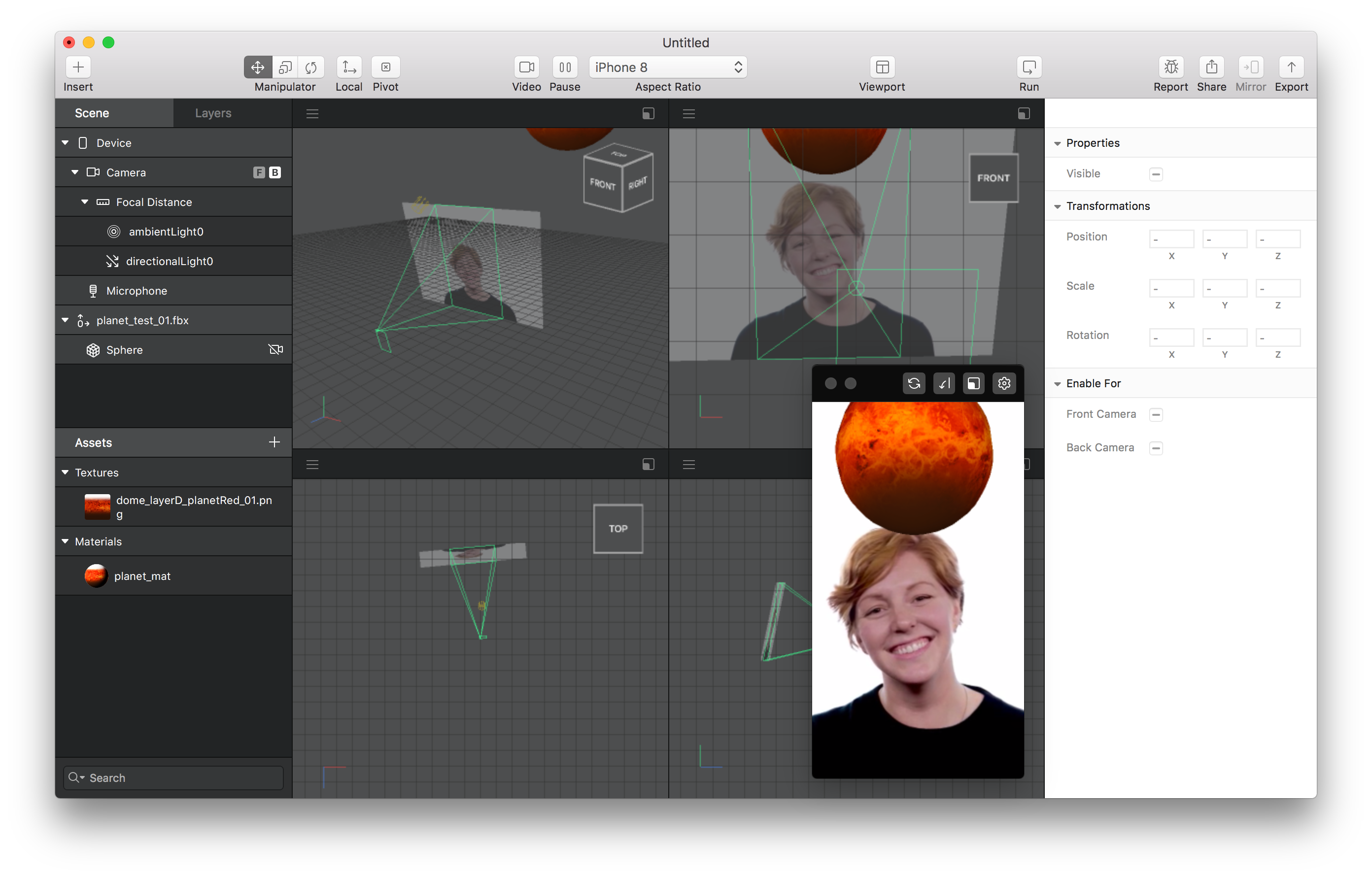Open simulator settings gear icon
The image size is (1372, 877).
[x=1004, y=383]
